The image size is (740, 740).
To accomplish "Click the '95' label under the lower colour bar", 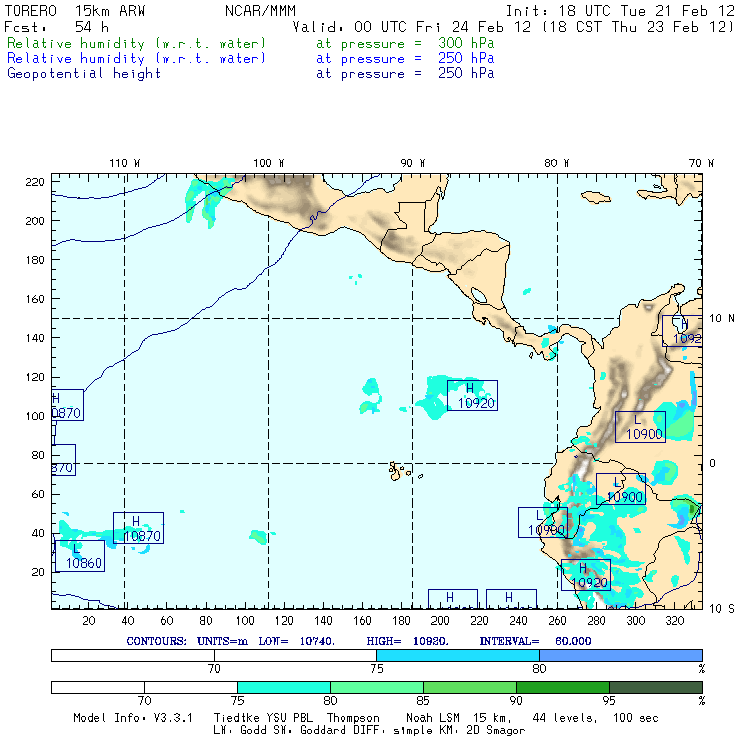I will 609,700.
